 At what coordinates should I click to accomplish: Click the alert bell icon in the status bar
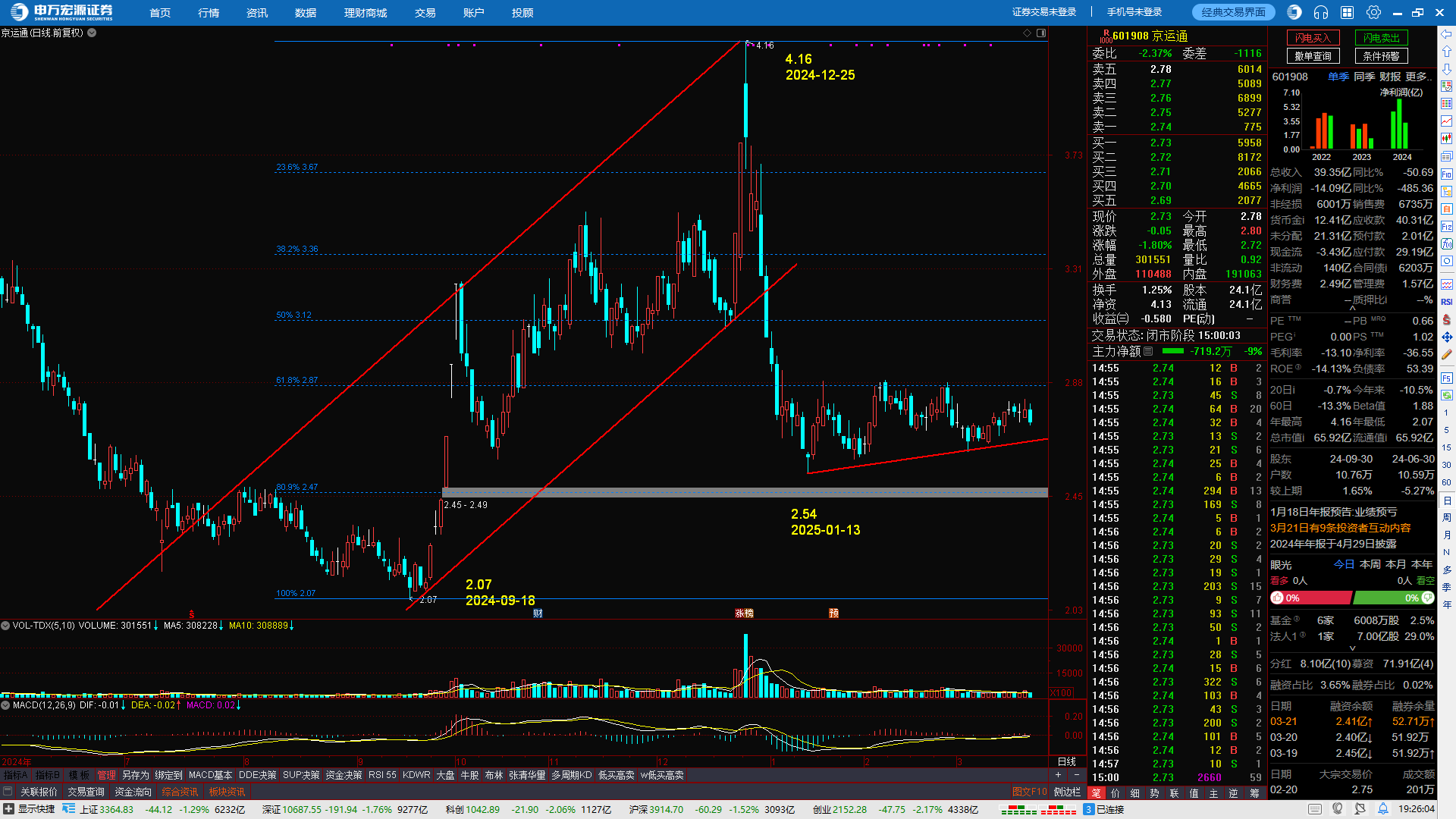pyautogui.click(x=1384, y=809)
